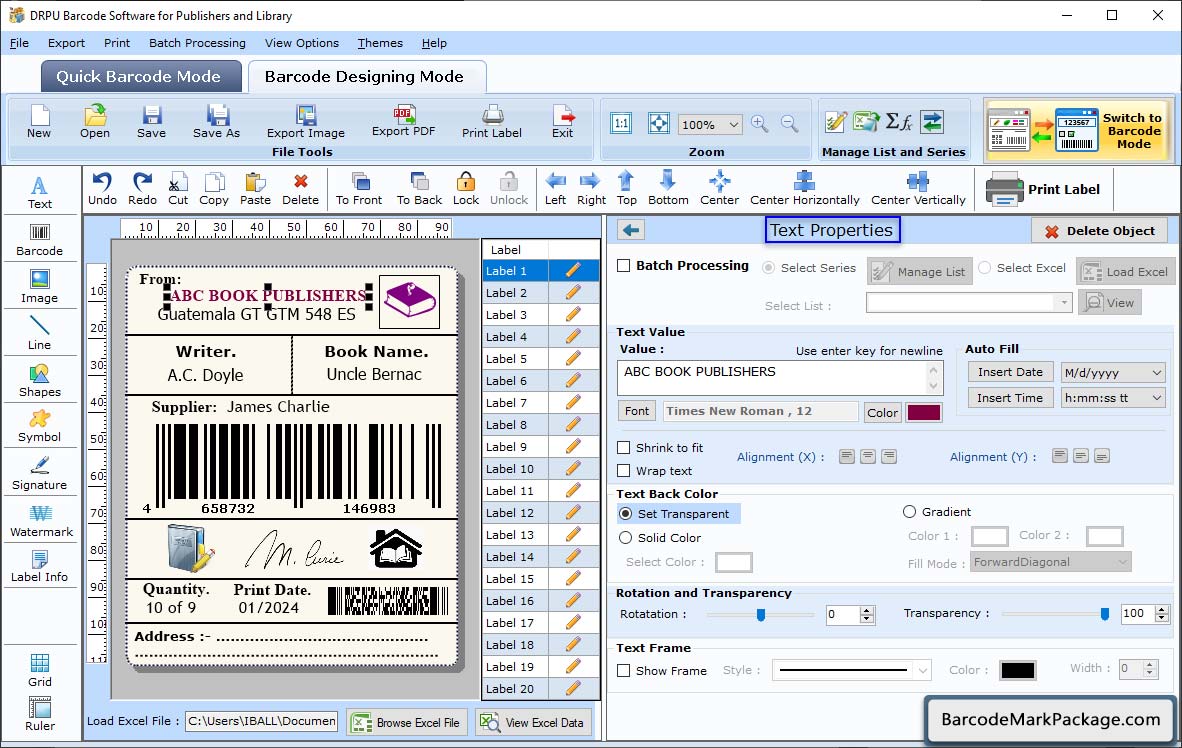Image resolution: width=1182 pixels, height=748 pixels.
Task: Expand the Select List dropdown
Action: click(1063, 303)
